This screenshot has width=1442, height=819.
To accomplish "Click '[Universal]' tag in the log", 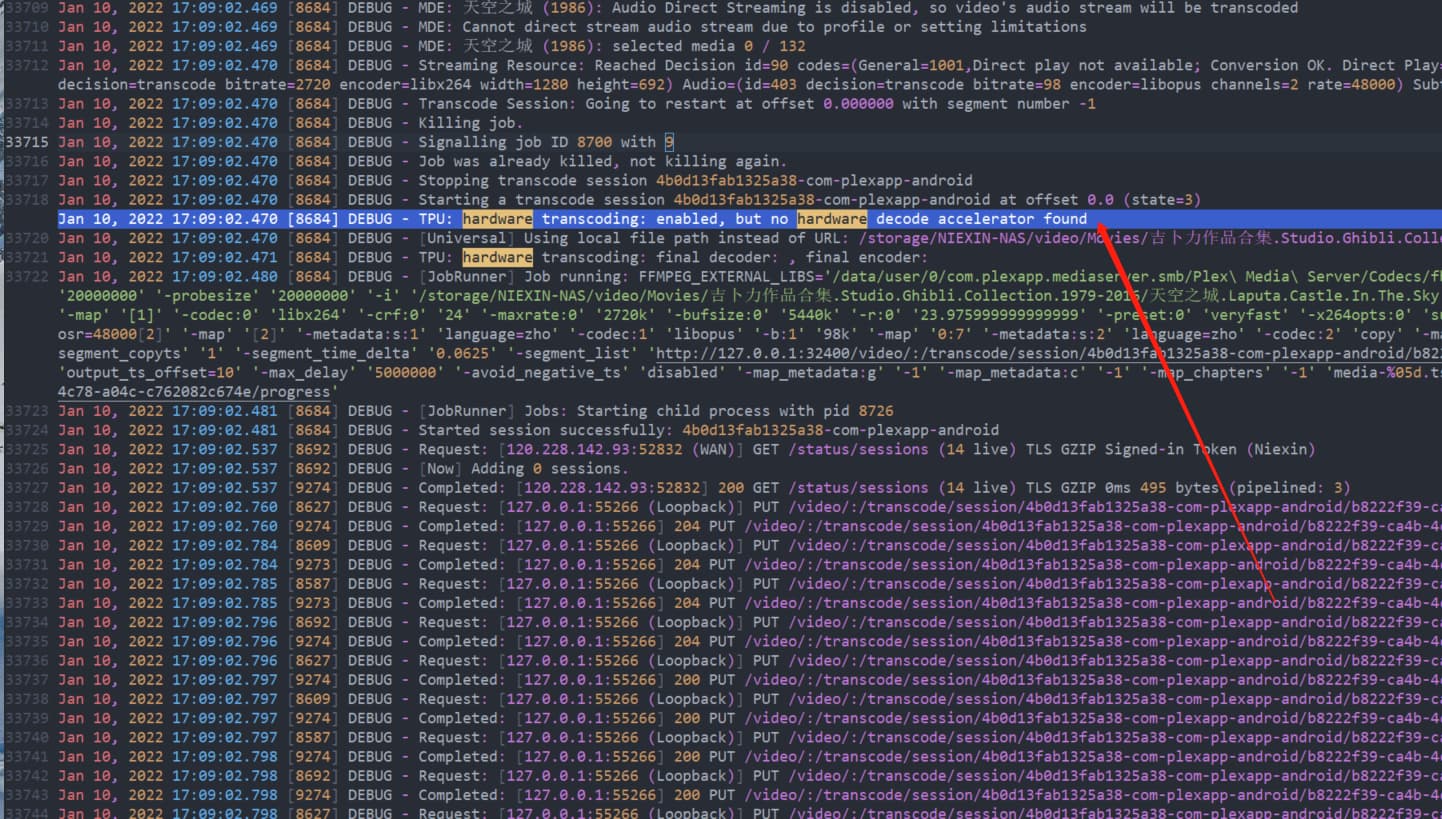I will (x=466, y=238).
